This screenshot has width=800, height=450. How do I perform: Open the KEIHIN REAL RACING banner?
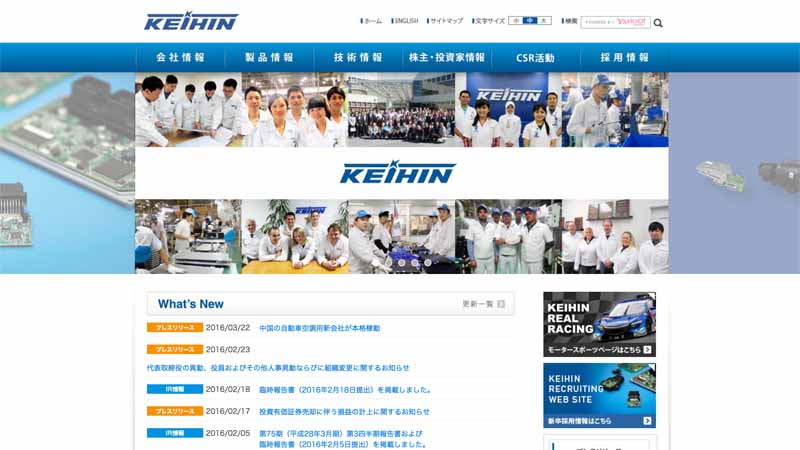point(599,324)
